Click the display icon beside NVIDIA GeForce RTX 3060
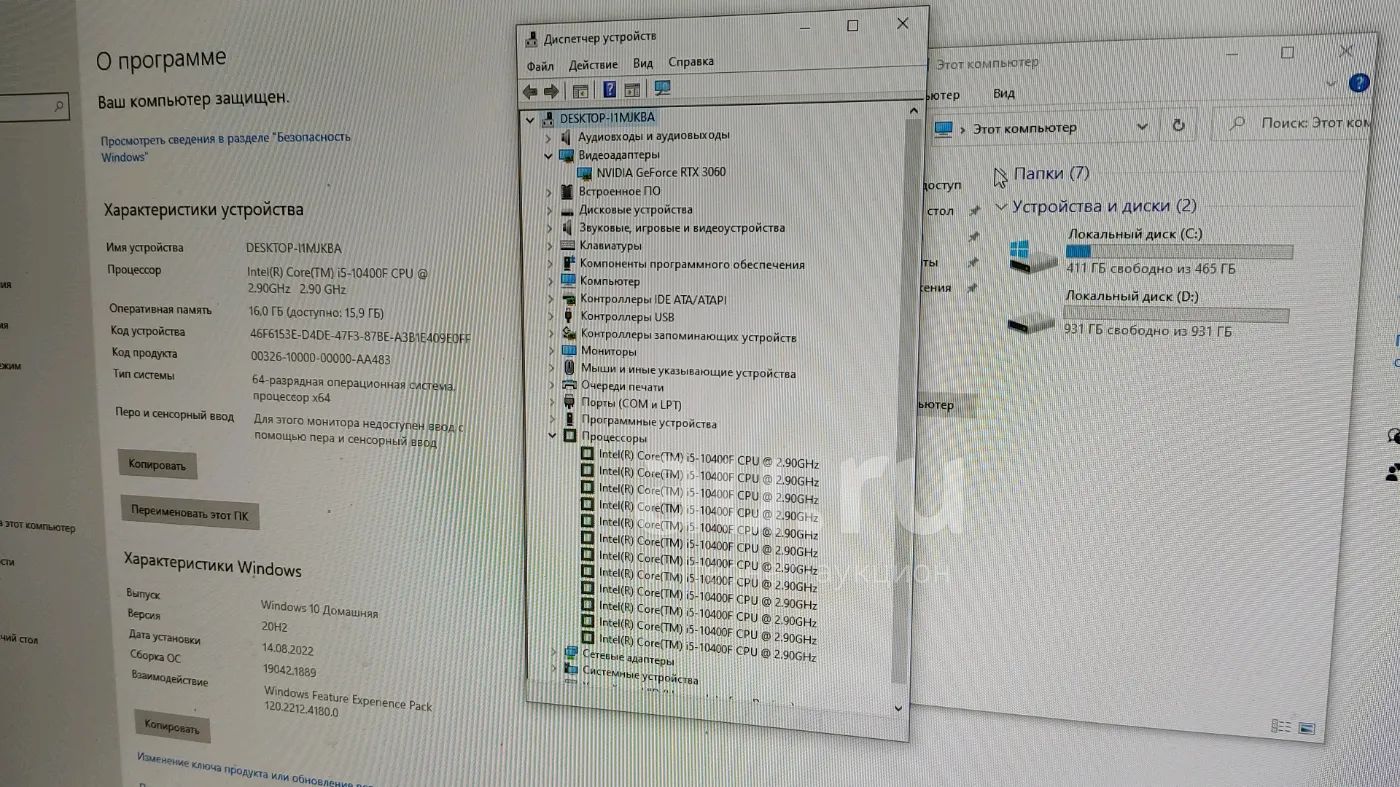This screenshot has height=787, width=1400. pyautogui.click(x=585, y=173)
